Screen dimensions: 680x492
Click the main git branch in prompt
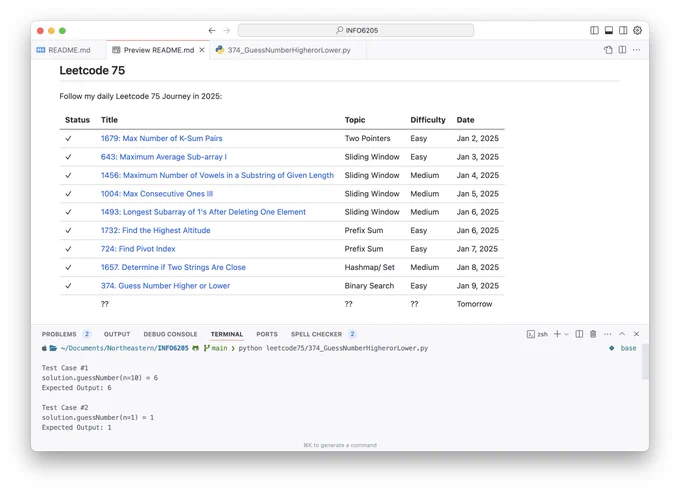pos(216,348)
